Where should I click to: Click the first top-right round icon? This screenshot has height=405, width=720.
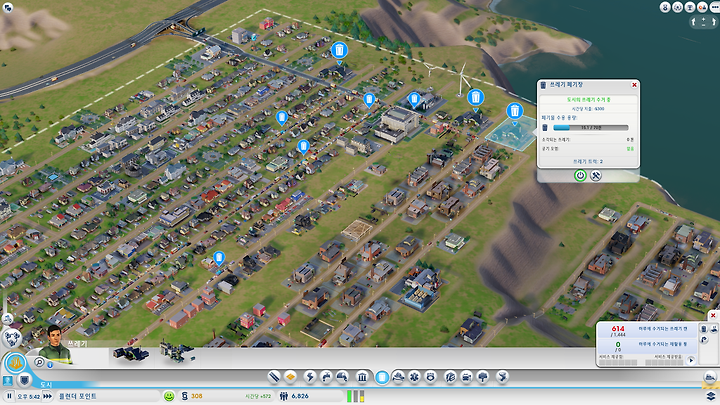click(x=665, y=7)
